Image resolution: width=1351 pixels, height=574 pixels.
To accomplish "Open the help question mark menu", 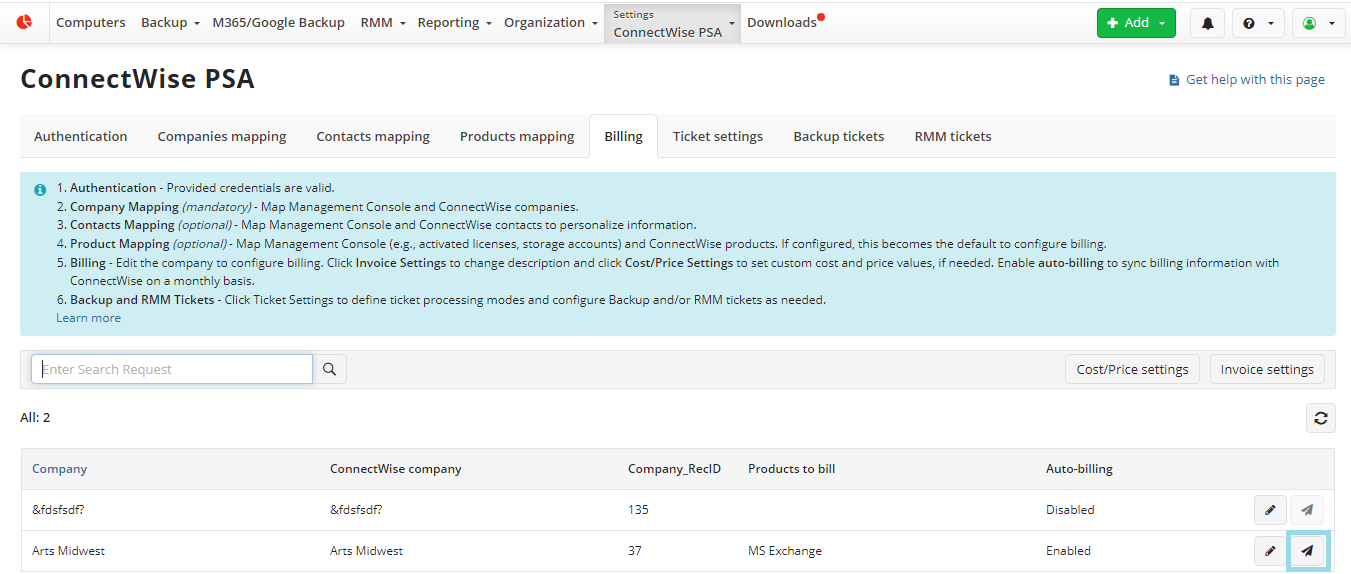I will pos(1257,23).
